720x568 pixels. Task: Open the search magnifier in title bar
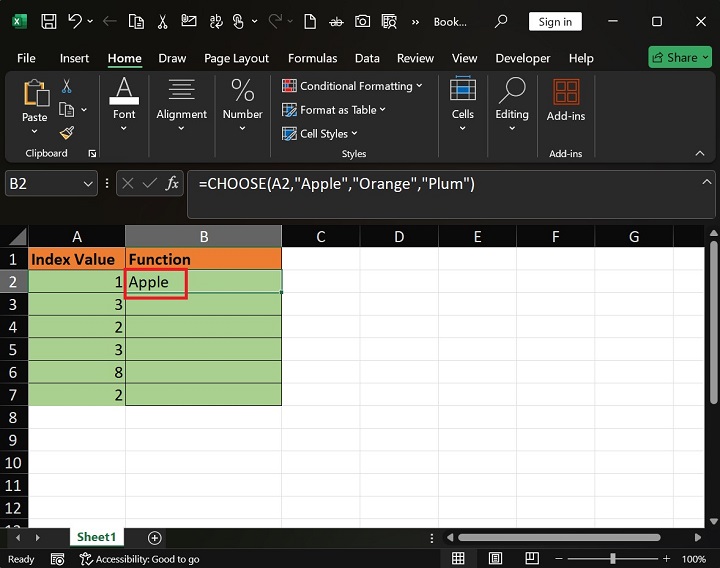pos(502,21)
